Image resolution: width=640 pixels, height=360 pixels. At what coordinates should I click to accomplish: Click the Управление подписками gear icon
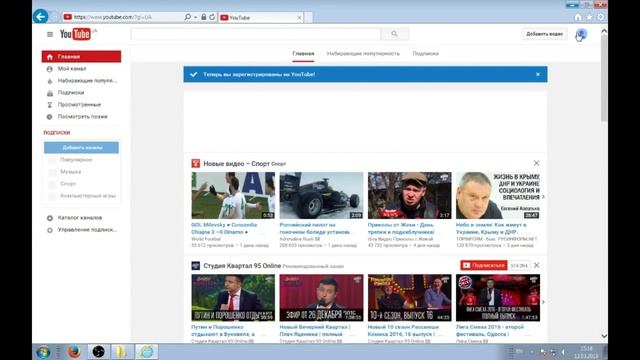coord(50,230)
